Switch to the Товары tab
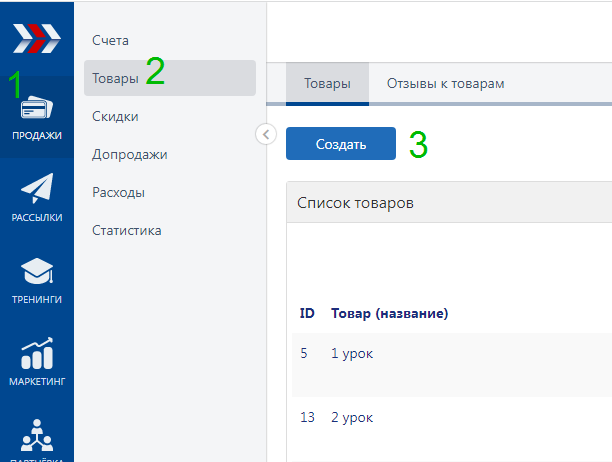Image resolution: width=612 pixels, height=462 pixels. click(327, 84)
